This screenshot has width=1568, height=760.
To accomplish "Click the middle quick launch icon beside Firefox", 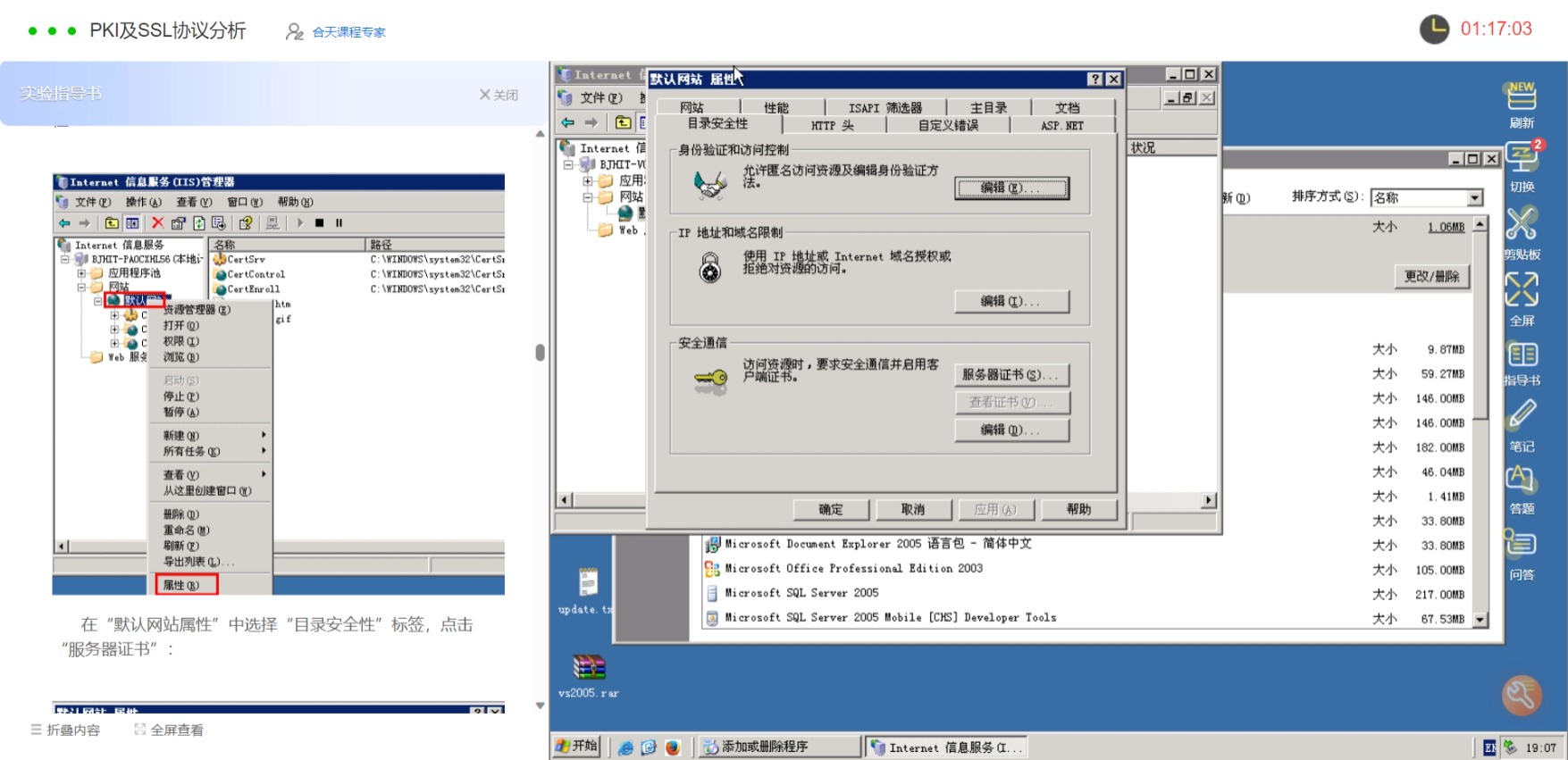I will (x=649, y=747).
